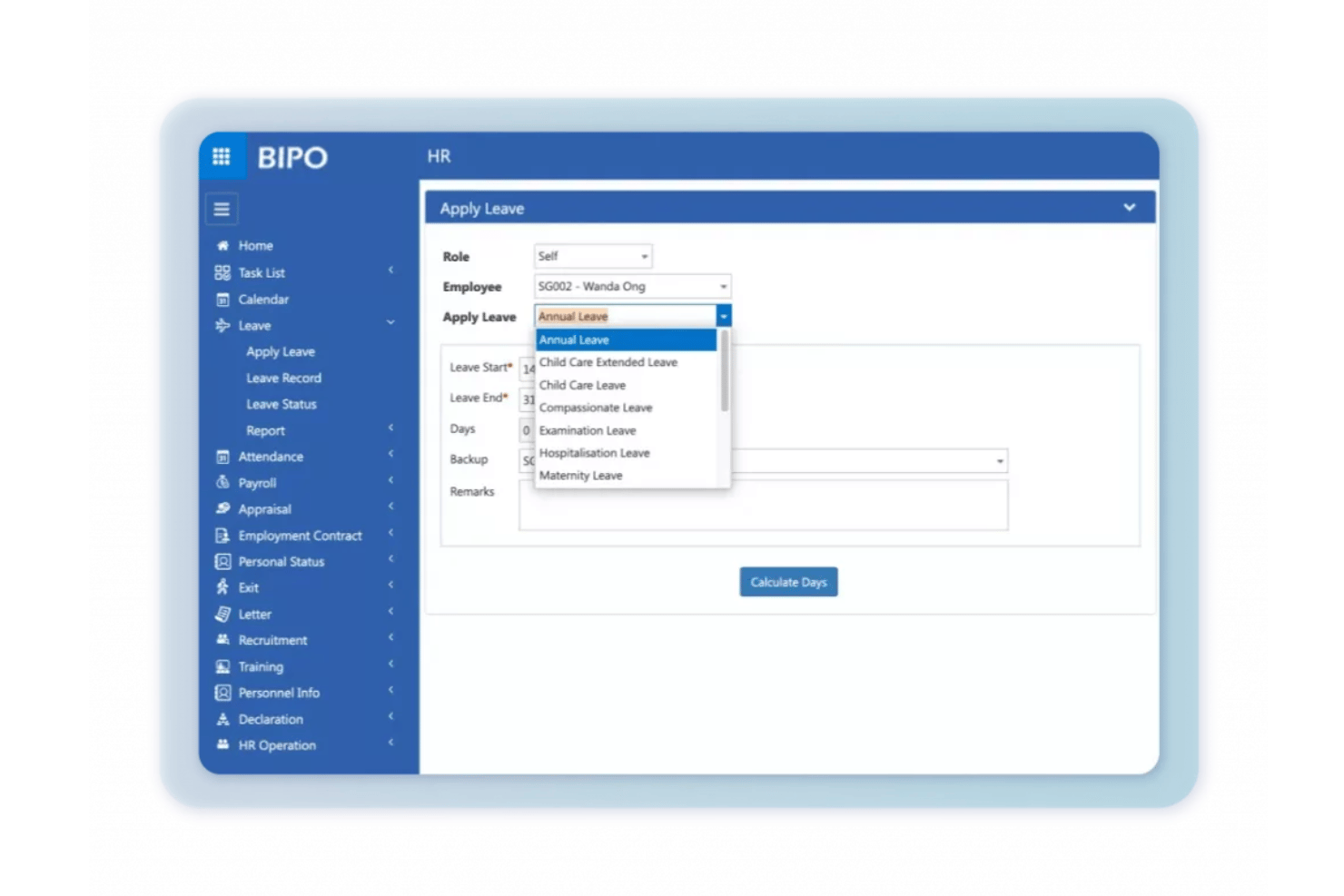
Task: Click the Leave airplane icon
Action: pos(222,325)
